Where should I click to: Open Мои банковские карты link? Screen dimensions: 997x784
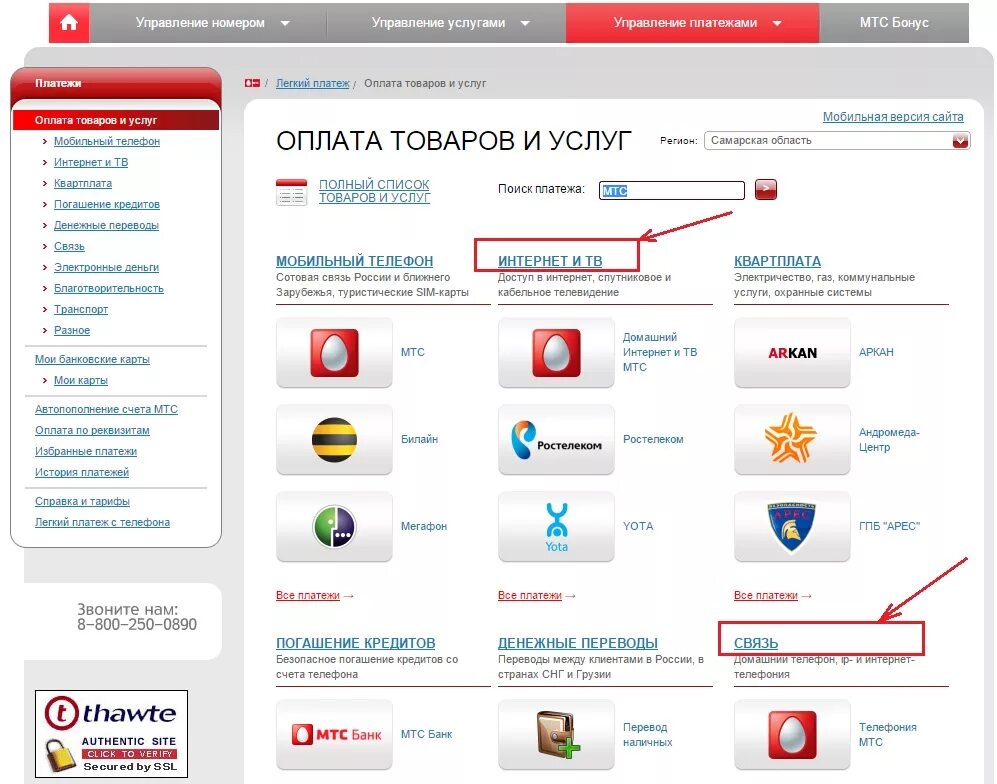tap(92, 359)
